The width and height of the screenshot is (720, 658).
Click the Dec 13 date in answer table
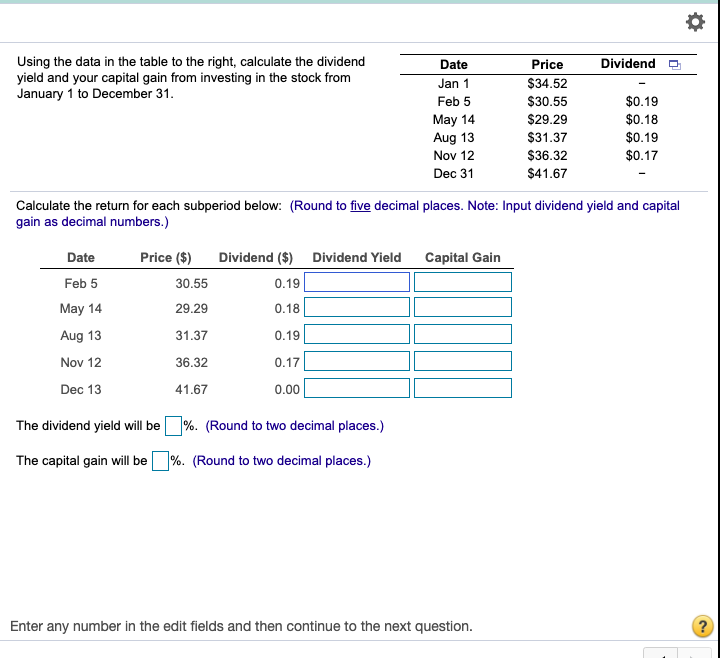(81, 390)
